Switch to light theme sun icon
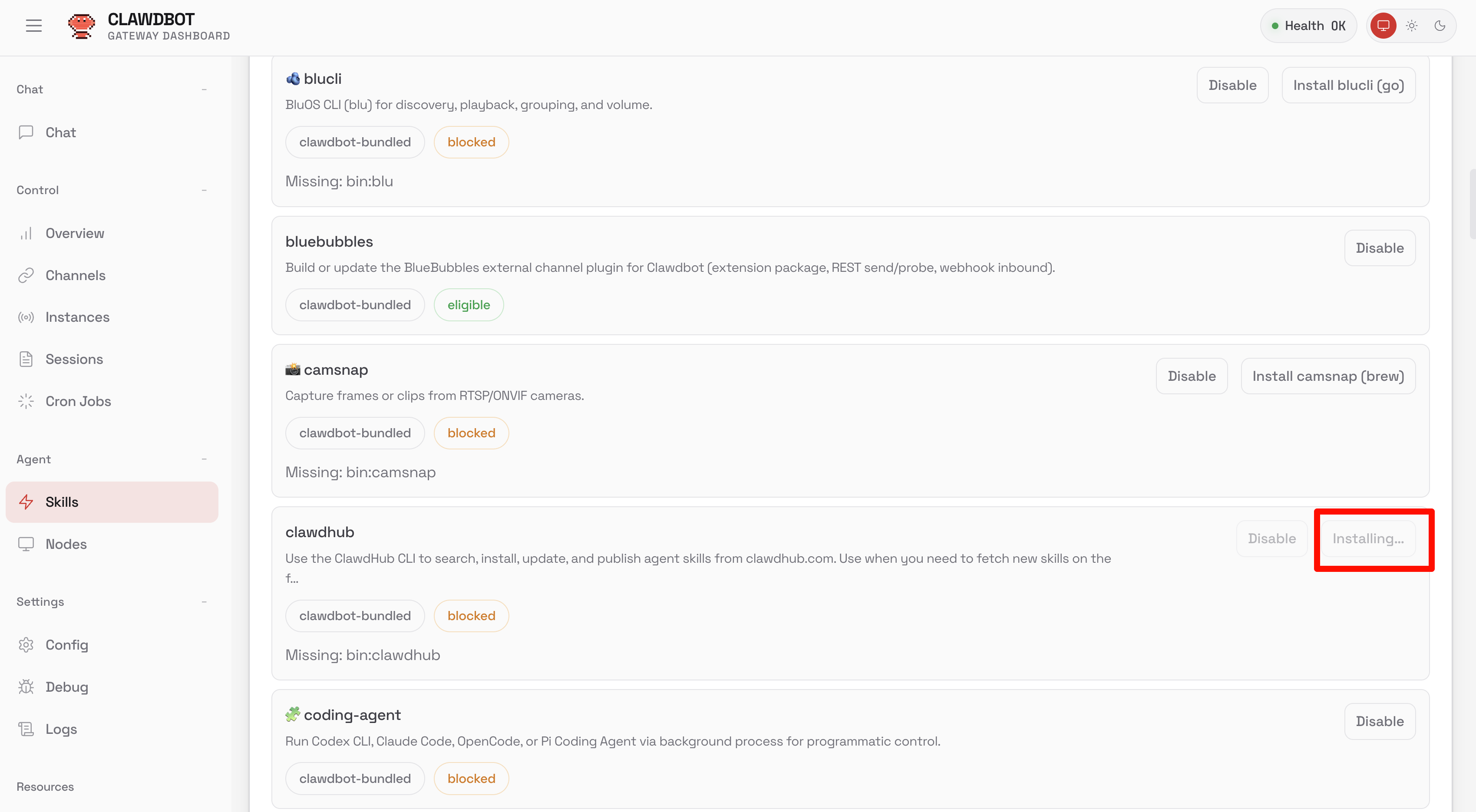 tap(1412, 26)
